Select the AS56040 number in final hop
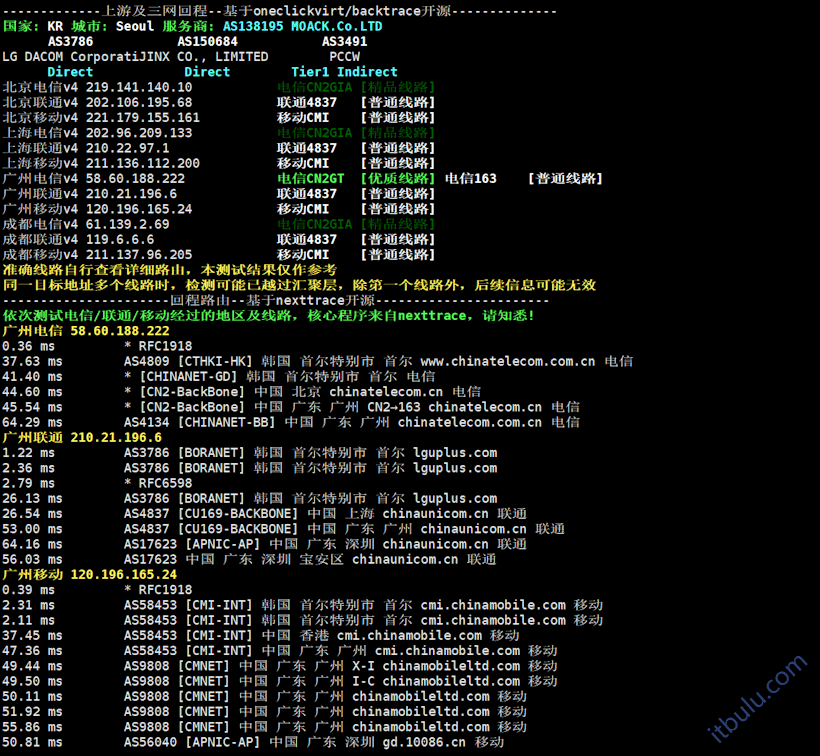 (150, 742)
